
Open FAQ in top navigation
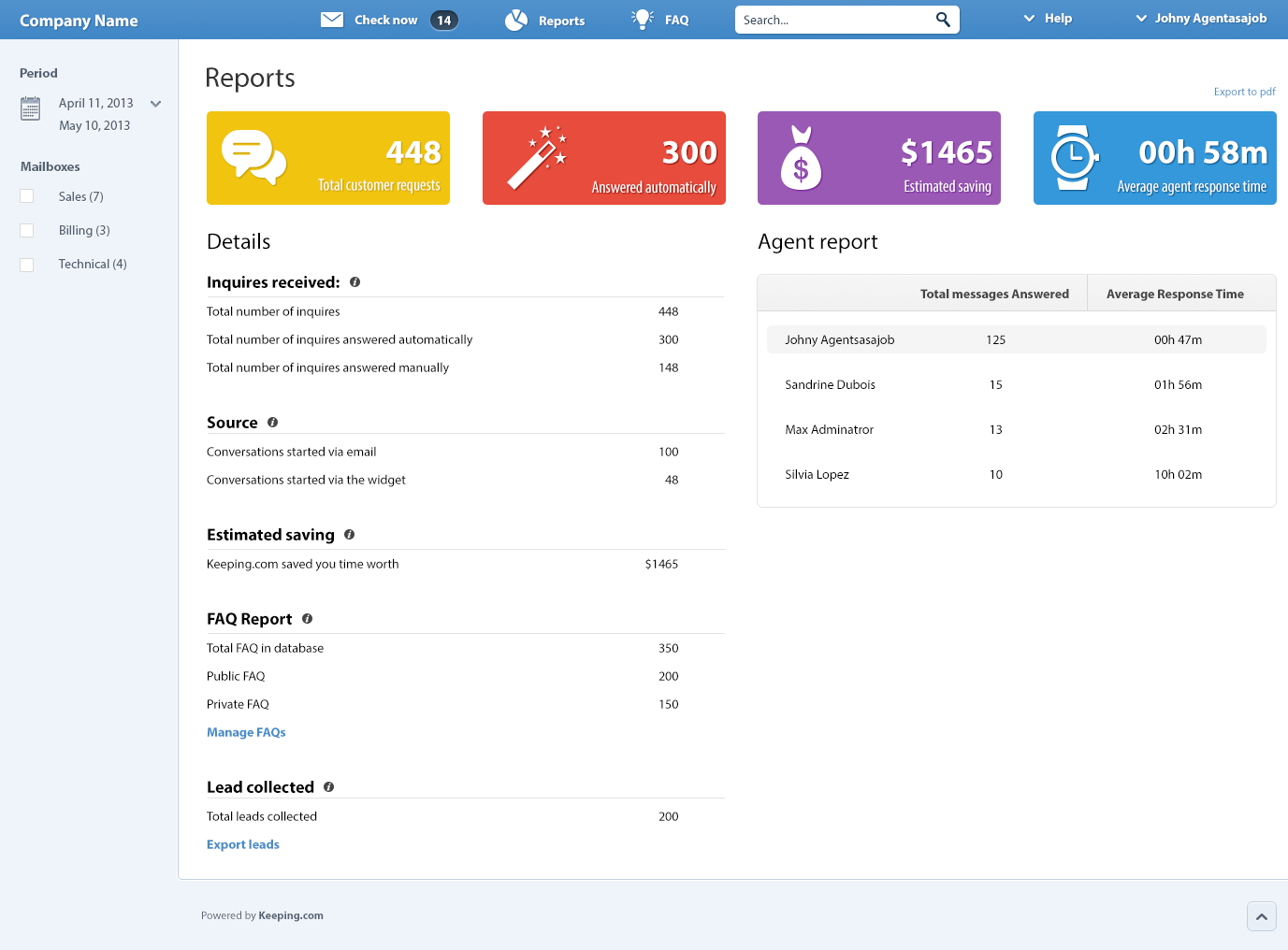coord(677,20)
